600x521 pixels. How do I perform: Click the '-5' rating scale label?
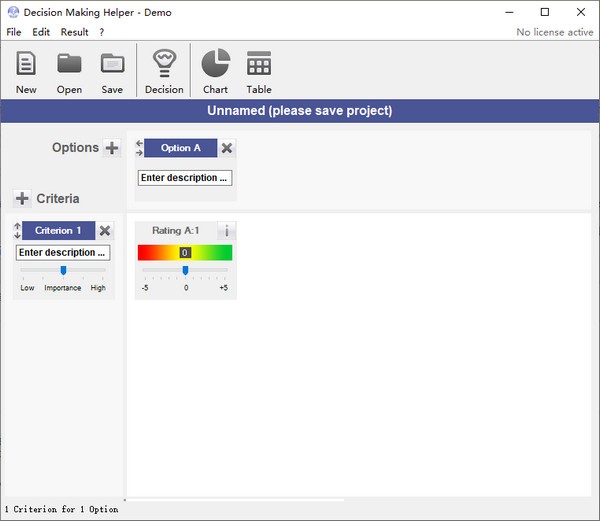point(145,288)
